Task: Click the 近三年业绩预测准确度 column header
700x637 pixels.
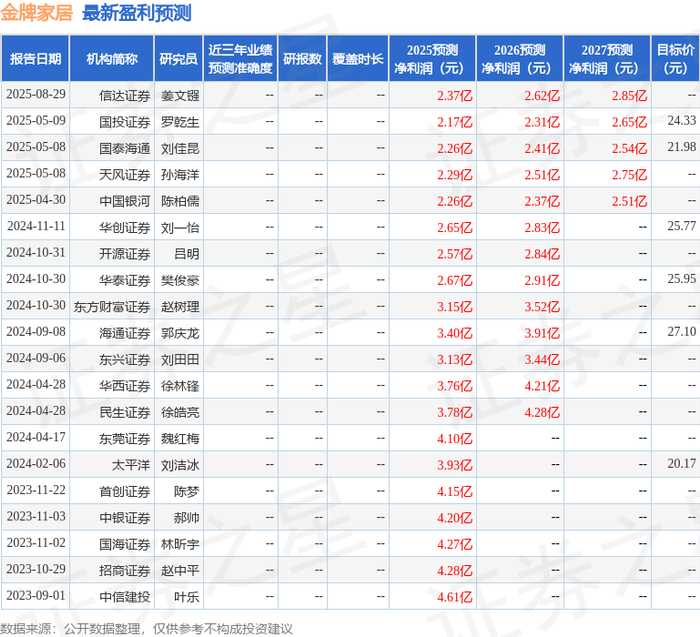Action: tap(241, 58)
